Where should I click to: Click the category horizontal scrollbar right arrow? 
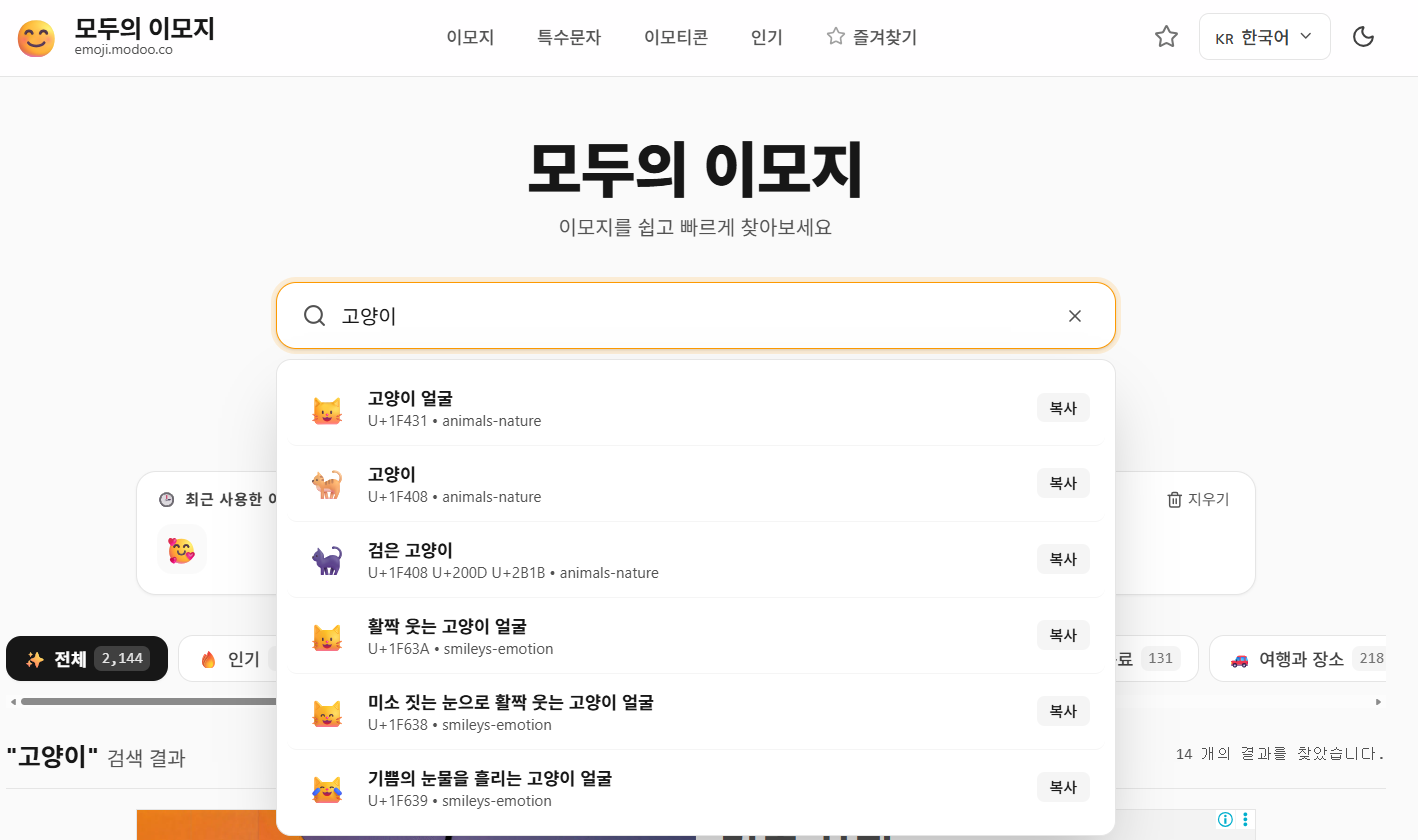click(1379, 702)
